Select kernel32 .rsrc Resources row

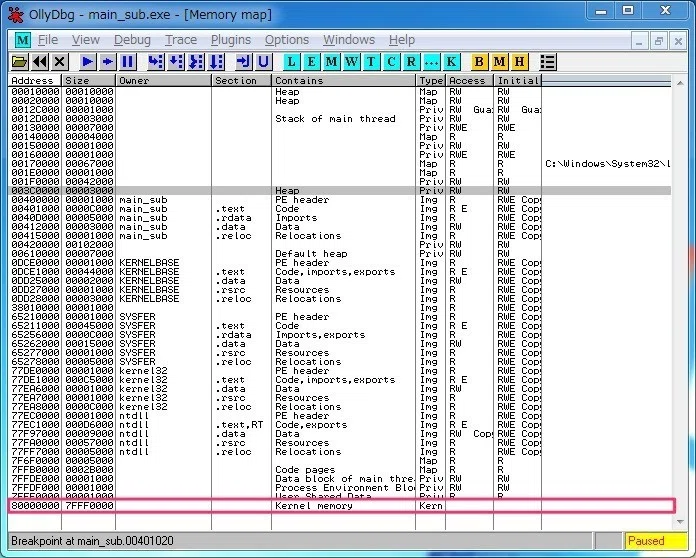tap(340, 398)
